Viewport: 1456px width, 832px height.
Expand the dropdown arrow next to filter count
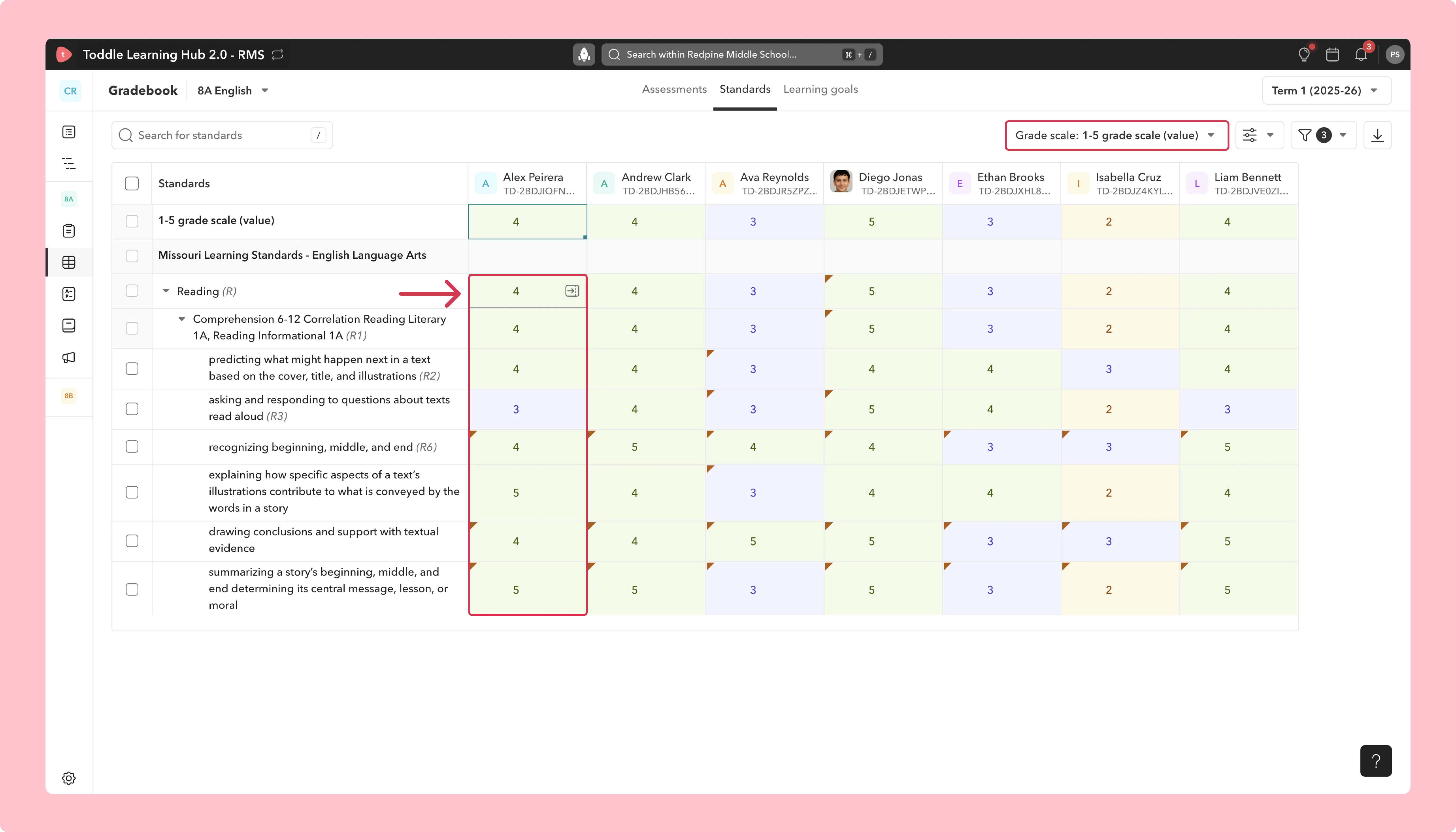(1343, 136)
